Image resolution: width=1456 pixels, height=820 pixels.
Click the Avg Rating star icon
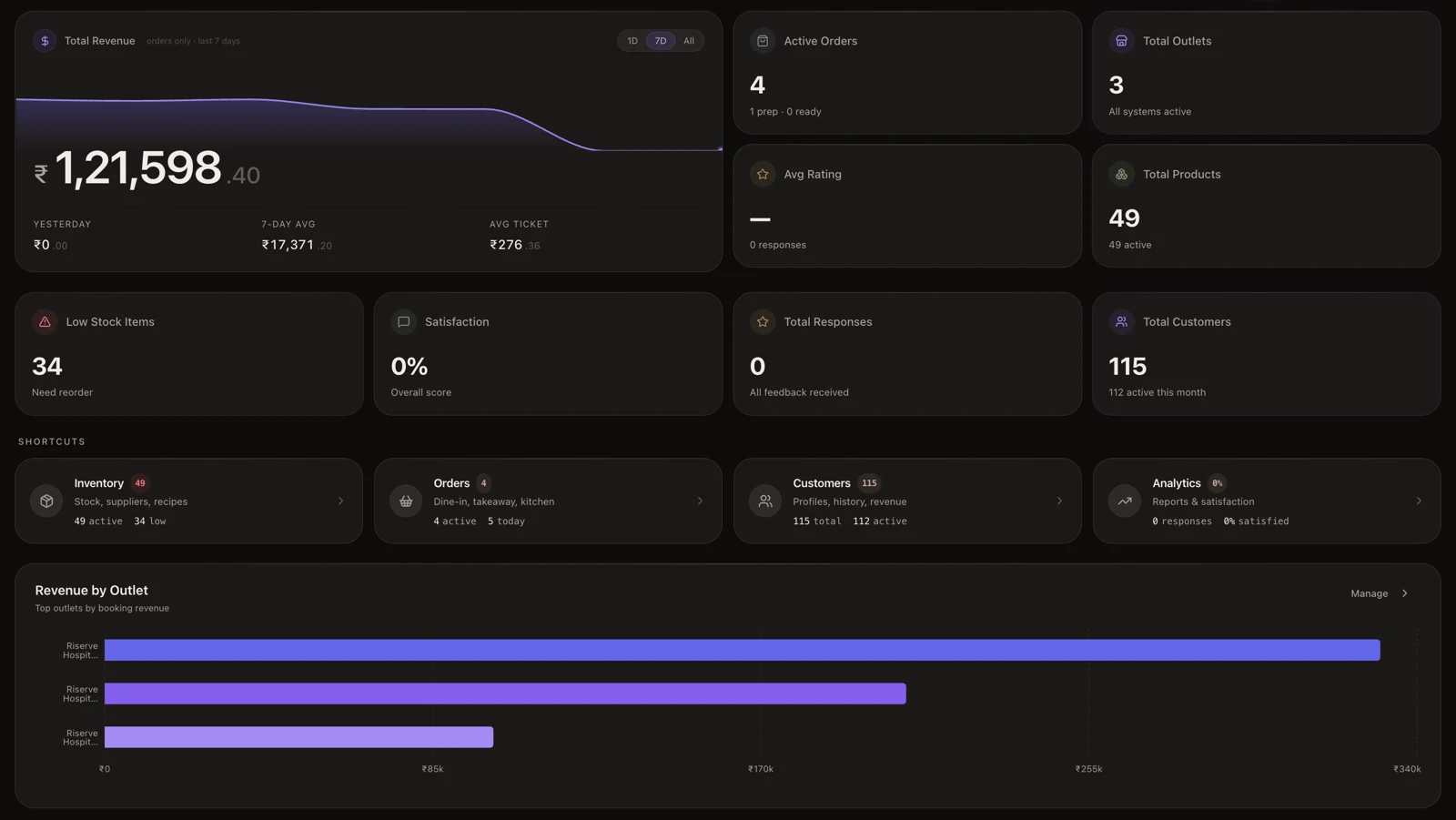click(763, 174)
